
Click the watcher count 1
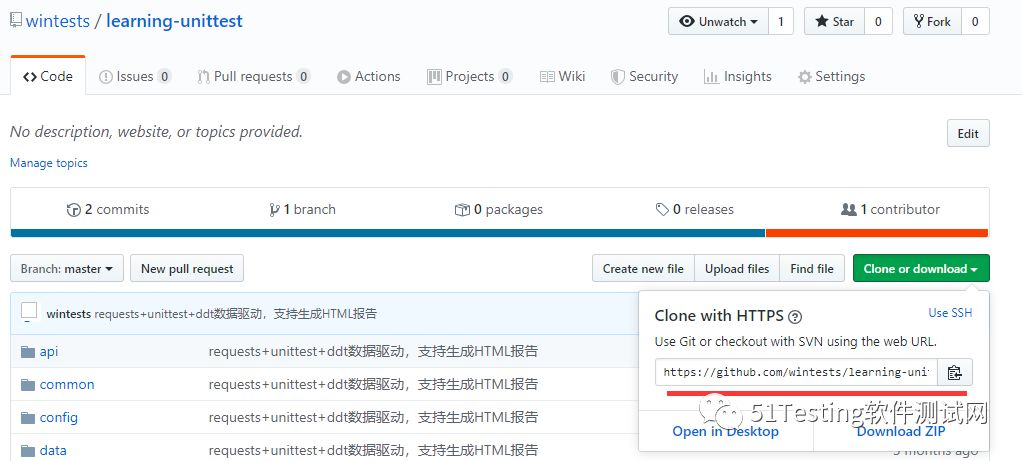click(781, 22)
